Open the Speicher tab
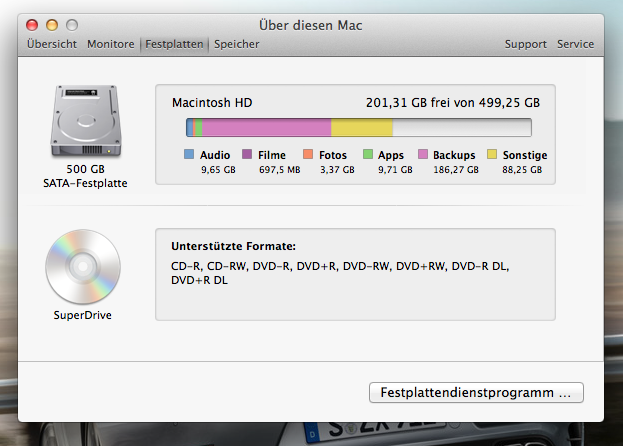623x446 pixels. click(236, 44)
